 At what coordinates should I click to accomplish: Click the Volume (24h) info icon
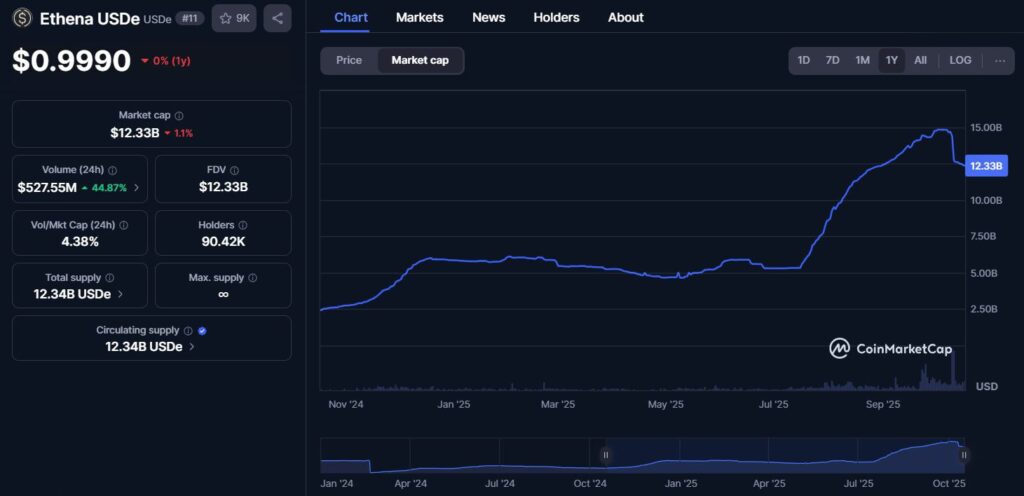pos(112,171)
